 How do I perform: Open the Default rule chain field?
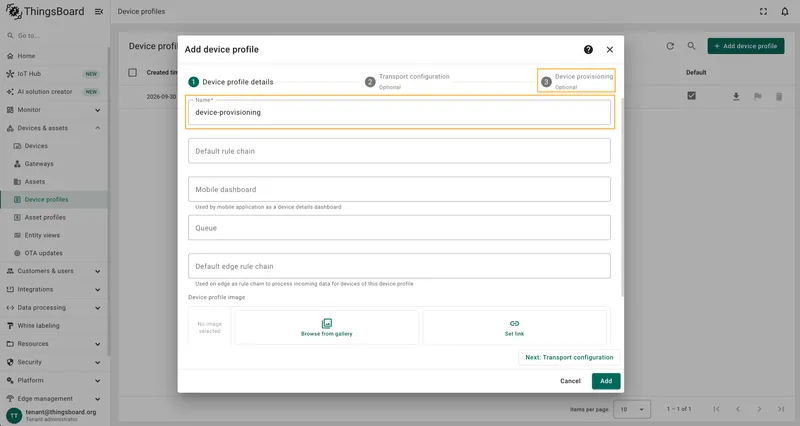tap(399, 151)
